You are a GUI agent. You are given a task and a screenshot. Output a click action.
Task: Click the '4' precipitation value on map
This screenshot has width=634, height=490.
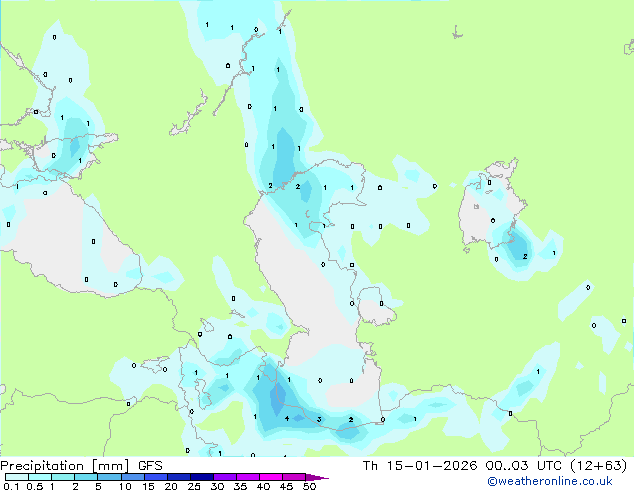click(x=287, y=418)
